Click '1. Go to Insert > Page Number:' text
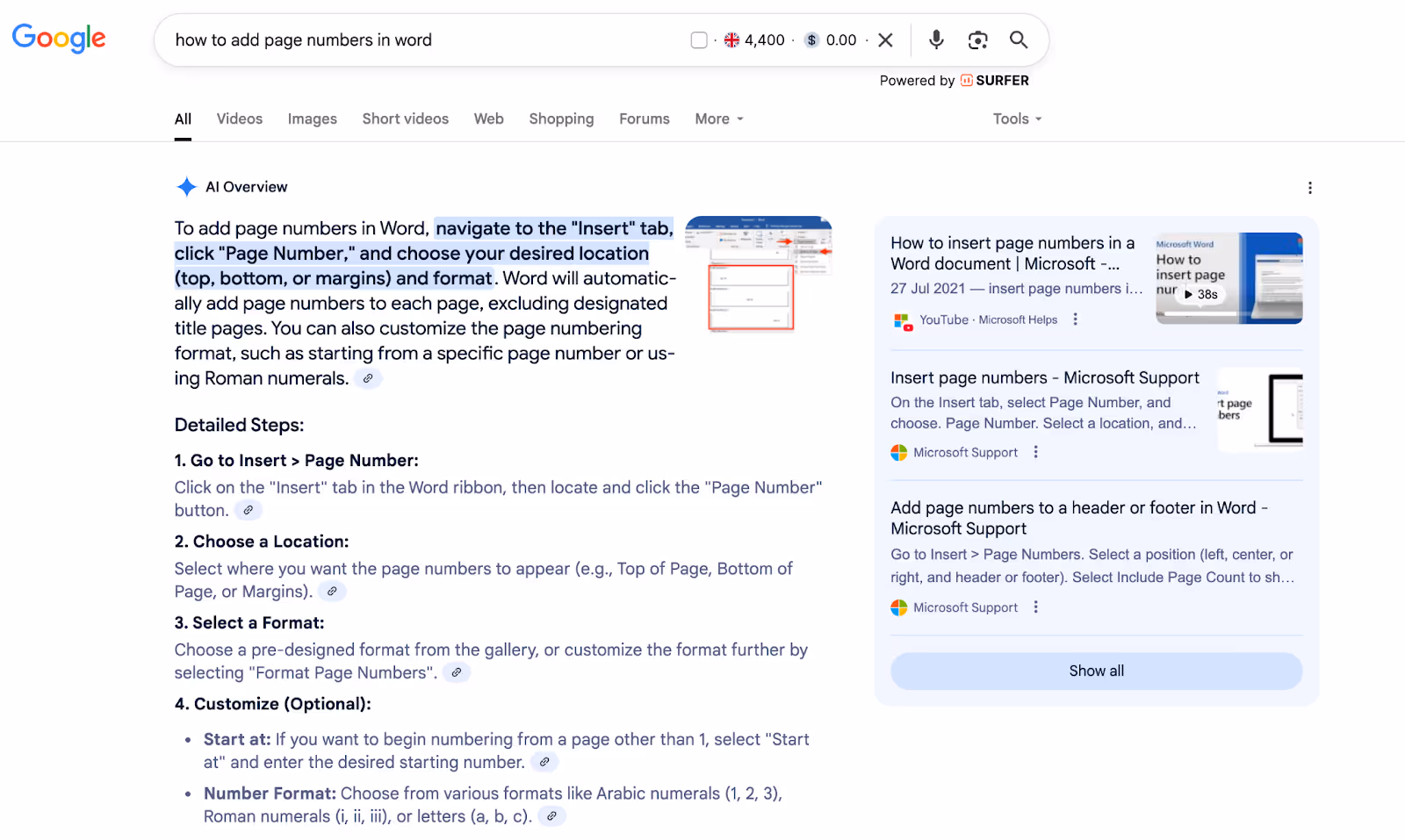1405x840 pixels. coord(296,460)
